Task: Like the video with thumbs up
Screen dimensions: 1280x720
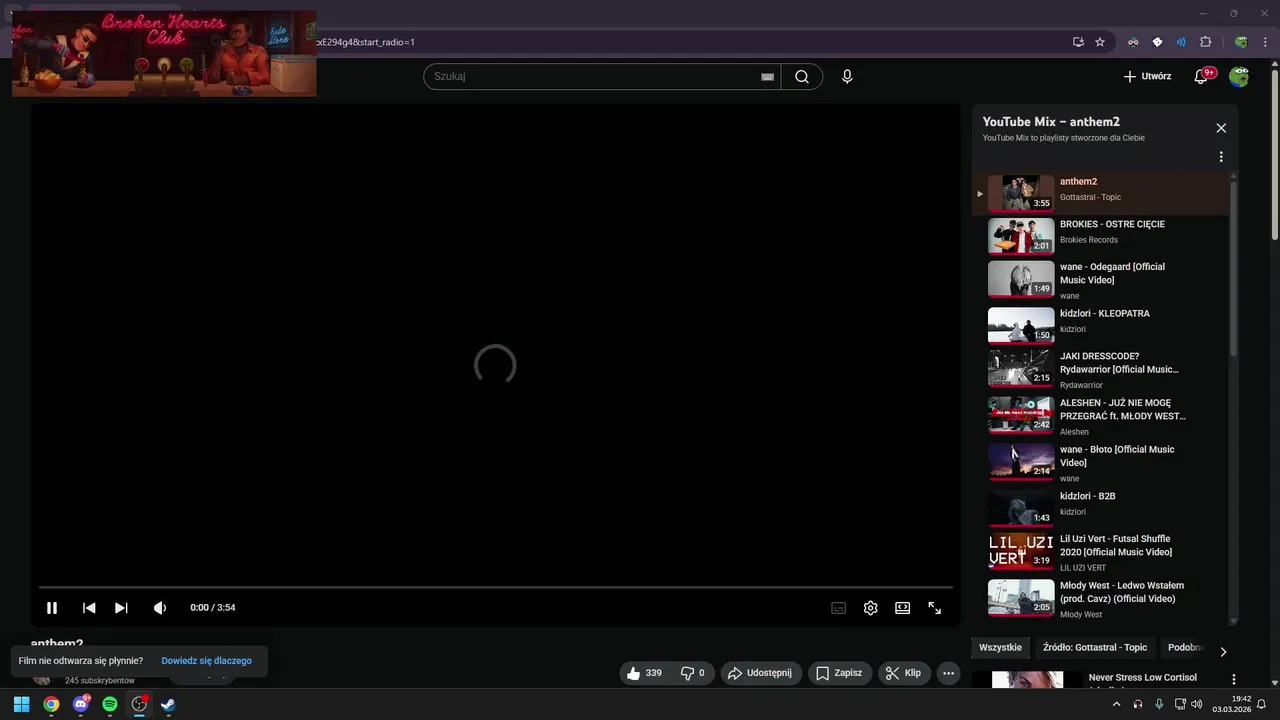Action: click(x=645, y=673)
